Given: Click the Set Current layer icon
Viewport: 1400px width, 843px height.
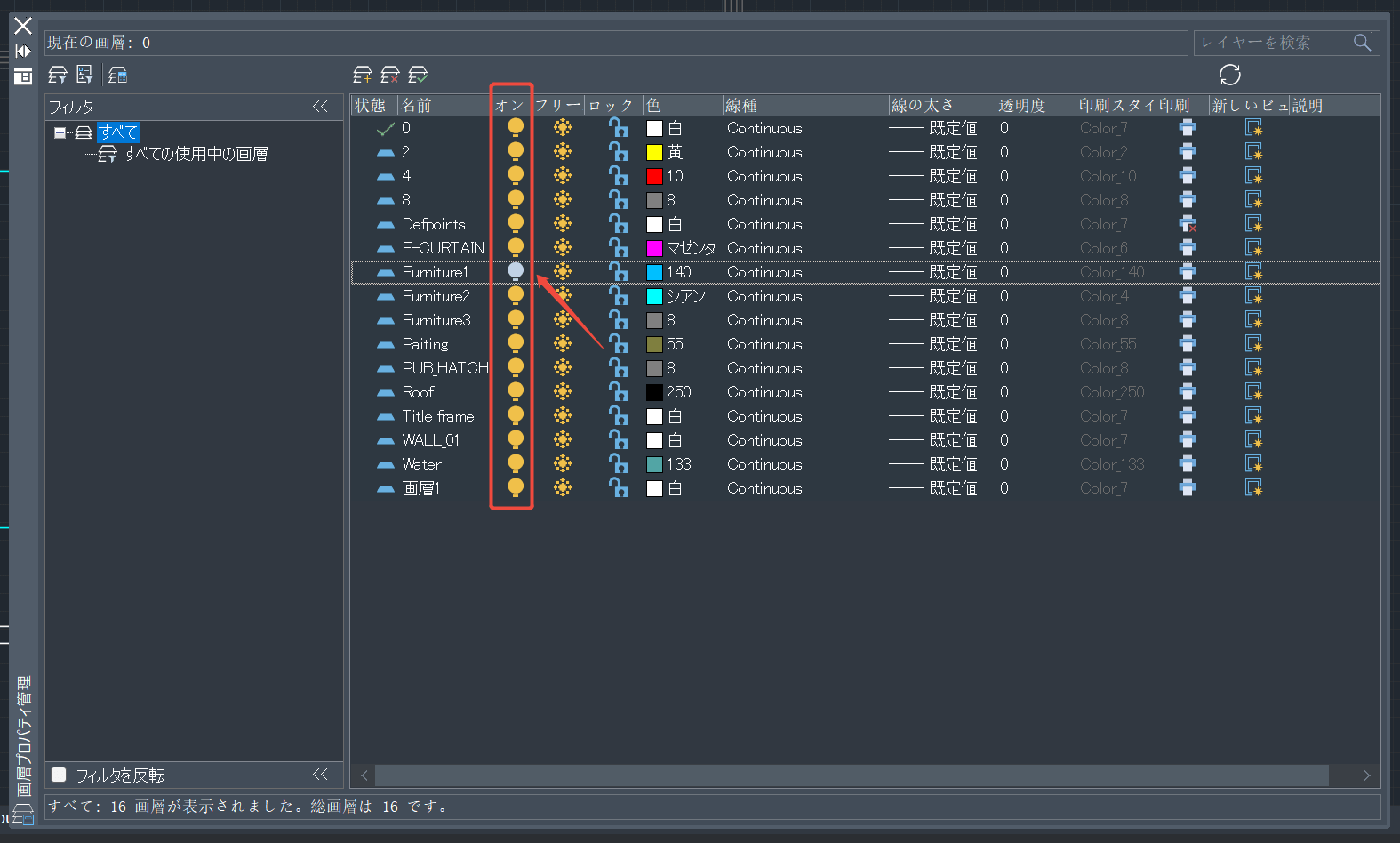Looking at the screenshot, I should click(x=419, y=75).
